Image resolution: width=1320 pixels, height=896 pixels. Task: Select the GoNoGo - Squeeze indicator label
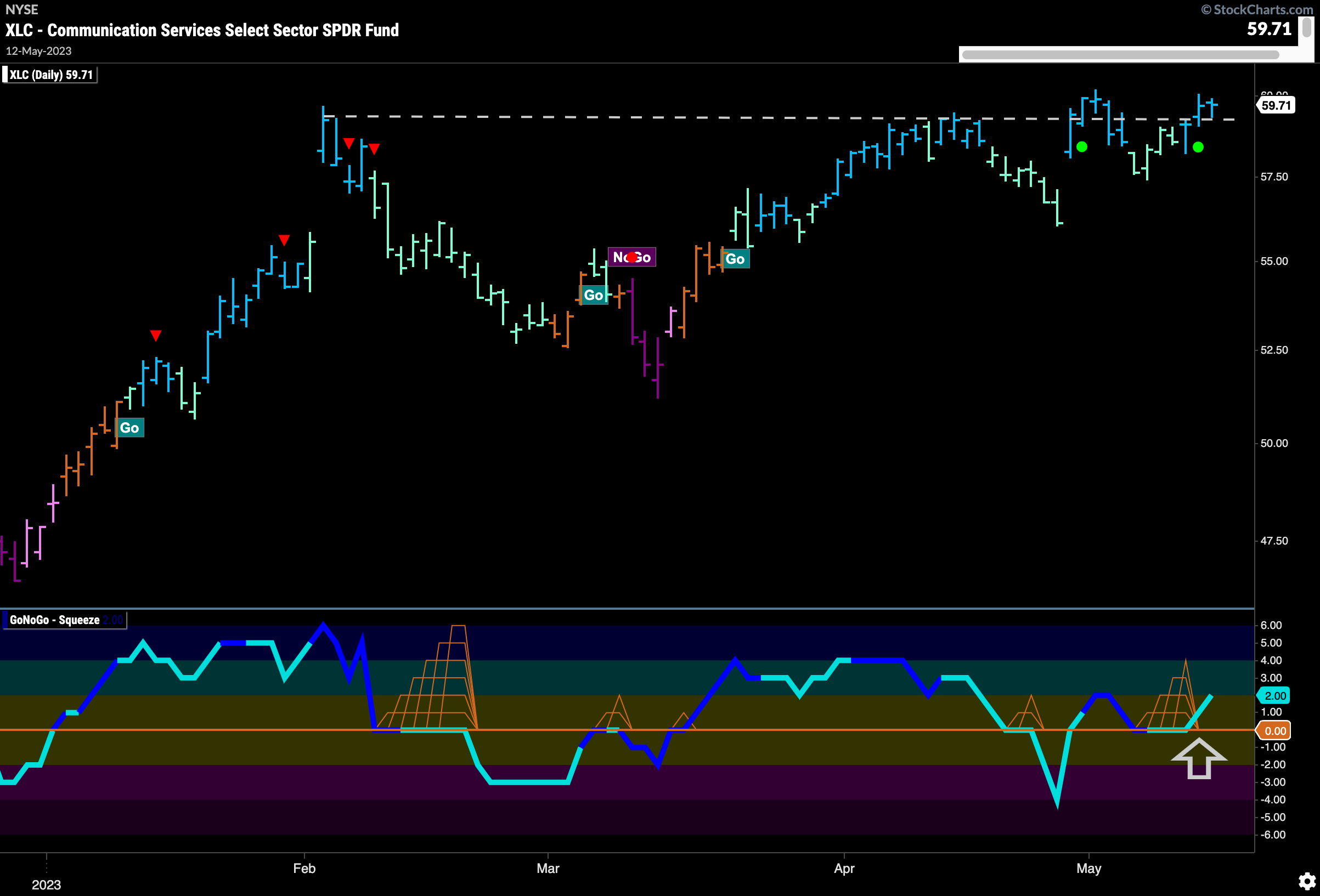click(64, 620)
